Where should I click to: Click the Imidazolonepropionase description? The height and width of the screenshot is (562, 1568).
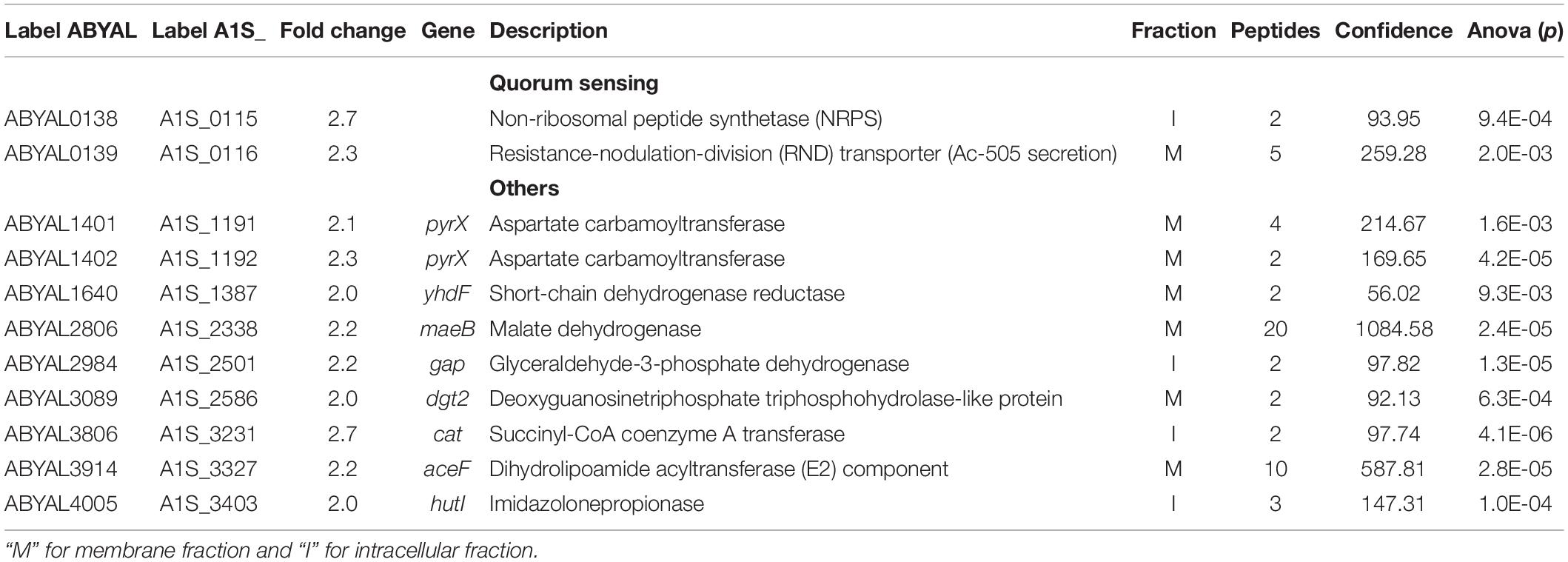597,504
